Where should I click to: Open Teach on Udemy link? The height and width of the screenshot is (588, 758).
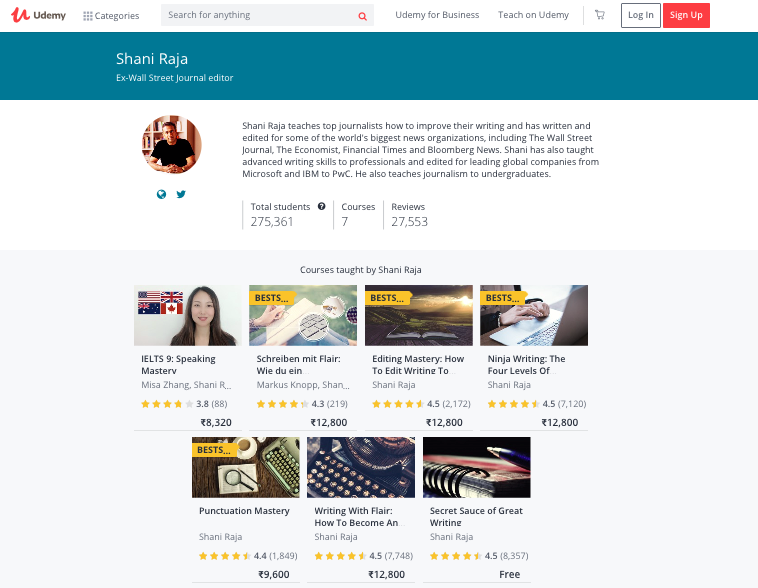[533, 15]
